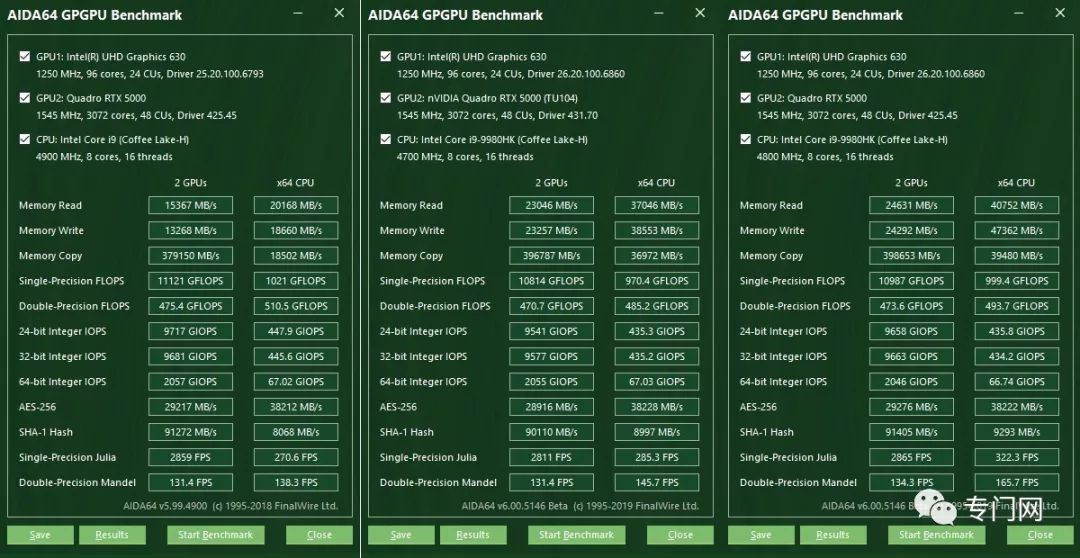Click the 8997 MB/s SHA-1 Hash value
This screenshot has width=1080, height=558.
click(x=657, y=432)
